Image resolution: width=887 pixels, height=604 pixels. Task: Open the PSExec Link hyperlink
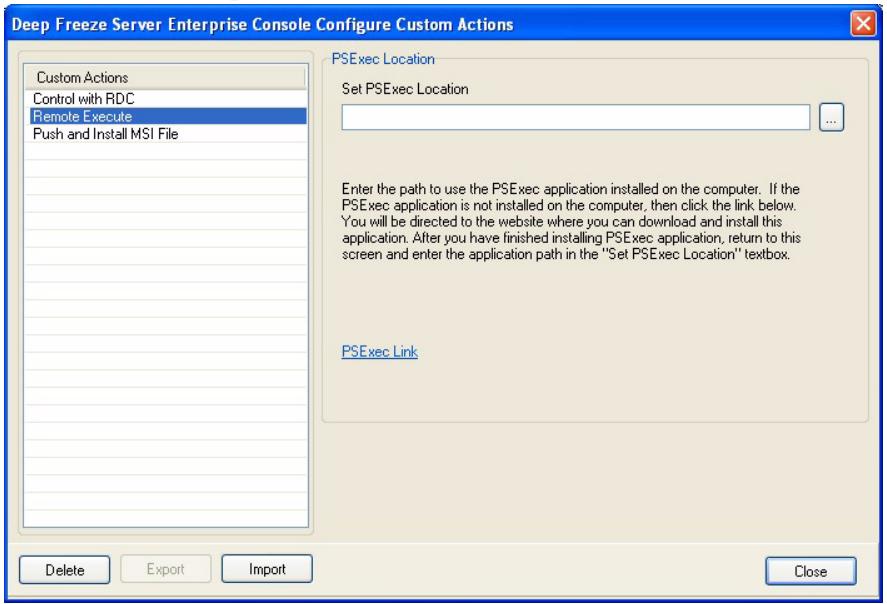380,351
